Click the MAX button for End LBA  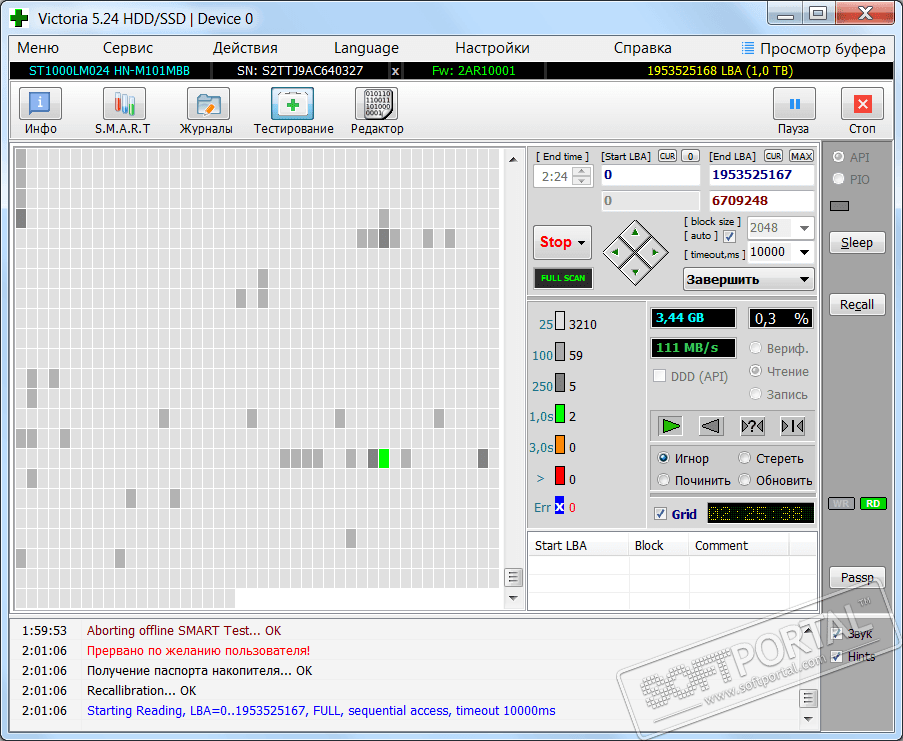point(801,156)
